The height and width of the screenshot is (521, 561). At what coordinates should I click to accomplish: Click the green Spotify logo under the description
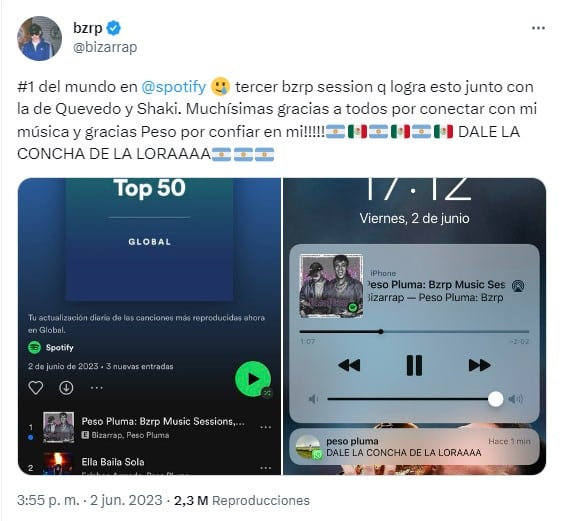point(35,347)
